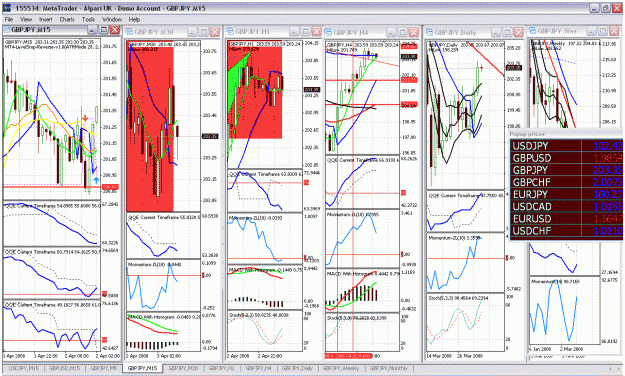
Task: Click the chart icon of GBPJPY,Daily window
Action: (430, 32)
